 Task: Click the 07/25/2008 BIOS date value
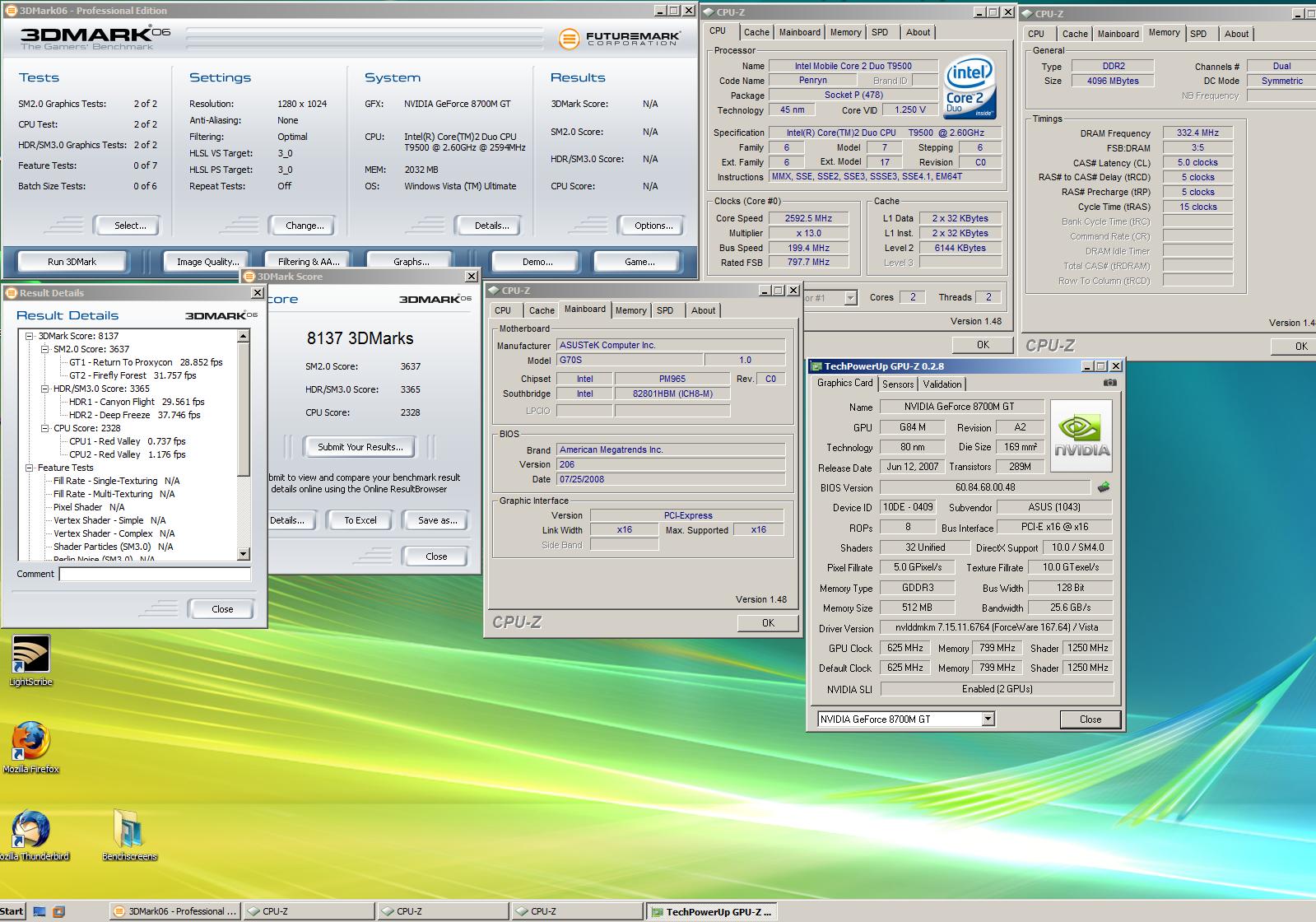671,479
